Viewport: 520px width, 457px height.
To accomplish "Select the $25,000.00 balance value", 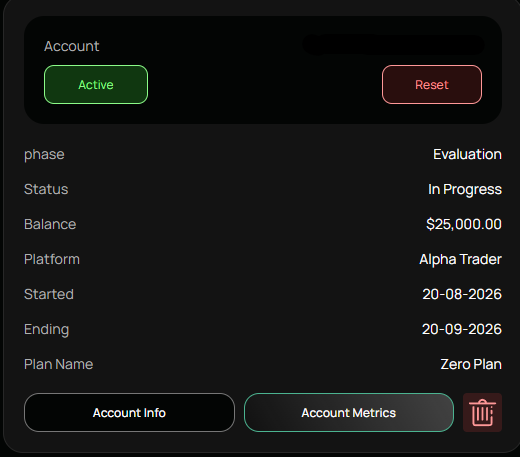I will [464, 224].
